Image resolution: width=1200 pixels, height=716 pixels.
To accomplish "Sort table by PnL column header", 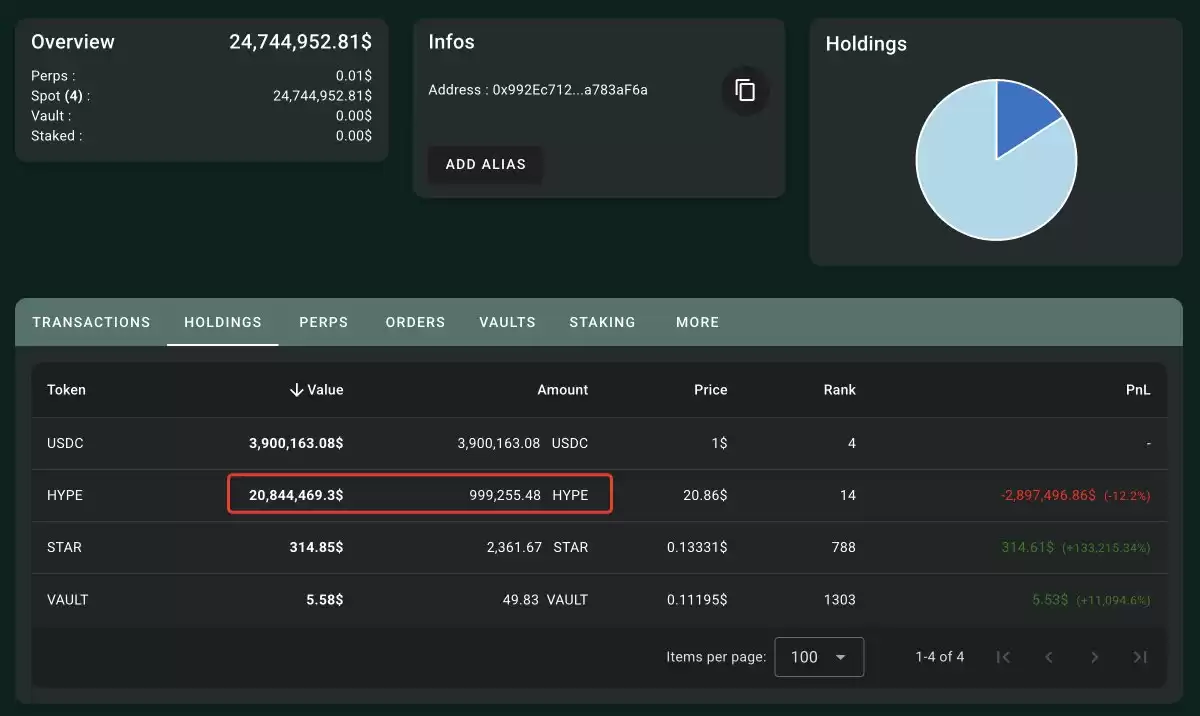I will [1138, 390].
